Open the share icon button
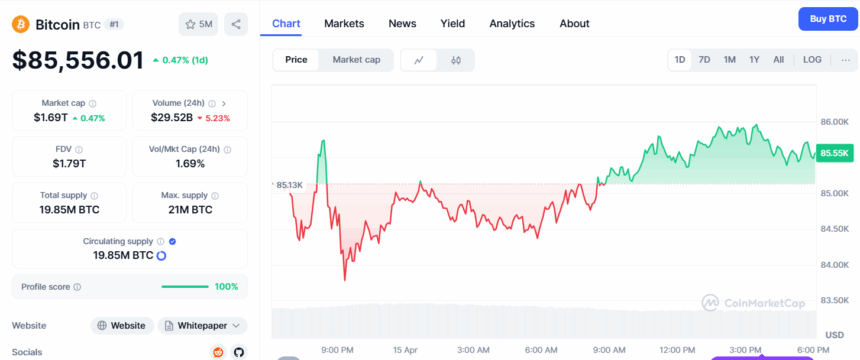Screen dimensions: 860x360 [x=236, y=24]
